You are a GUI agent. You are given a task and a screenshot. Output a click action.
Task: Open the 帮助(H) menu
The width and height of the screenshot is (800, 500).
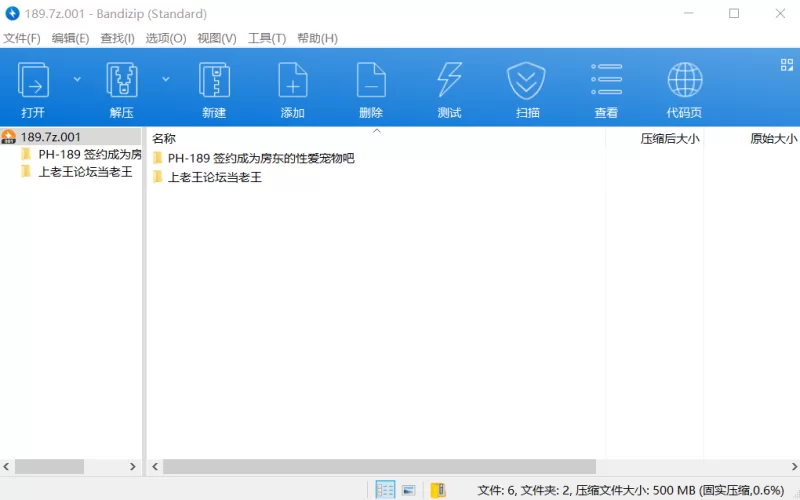pos(317,38)
